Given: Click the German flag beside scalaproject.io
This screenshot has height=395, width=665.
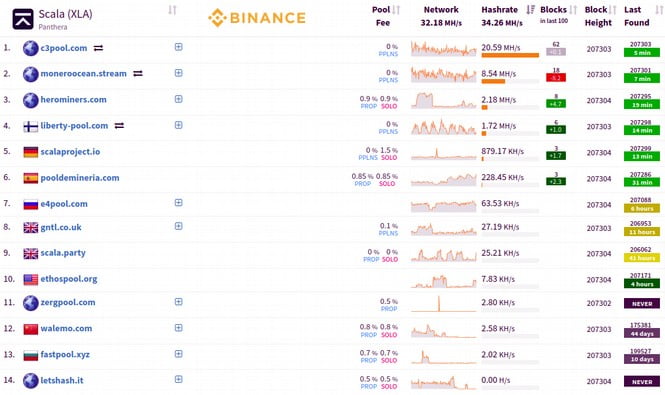Looking at the screenshot, I should click(31, 152).
